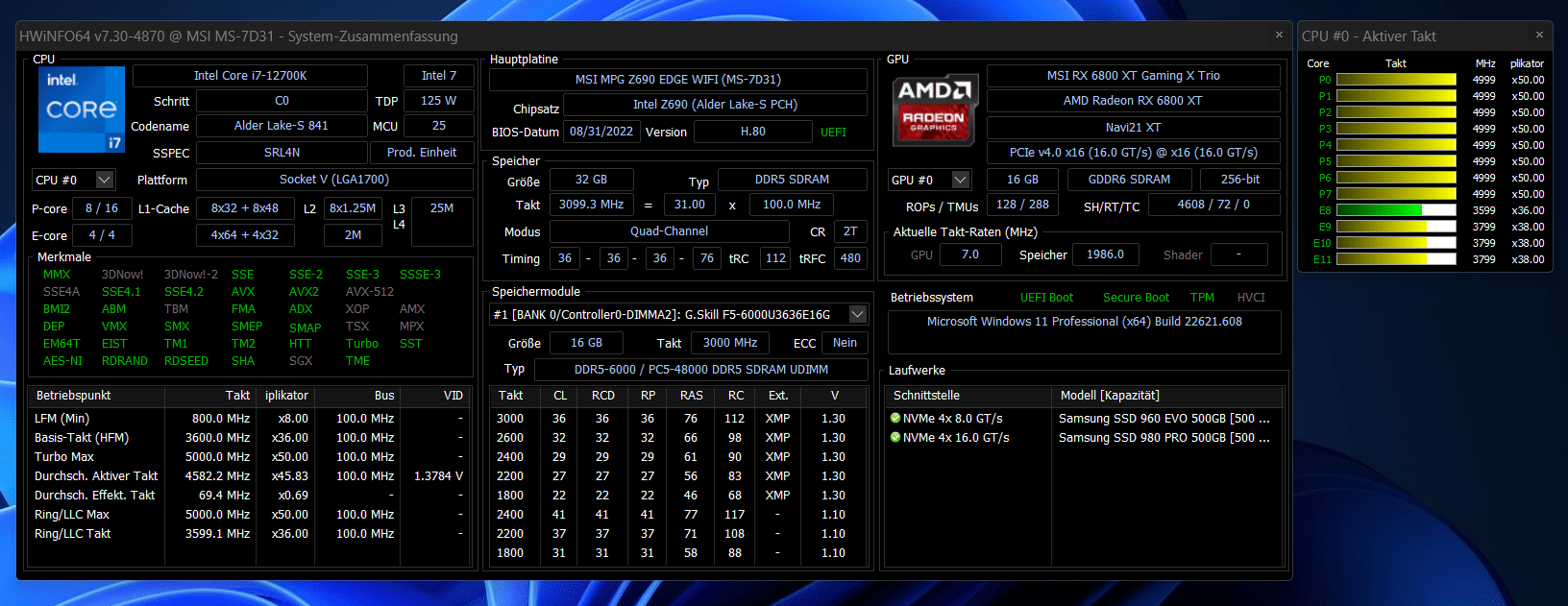
Task: Click the UEFI Boot indicator
Action: point(1046,298)
